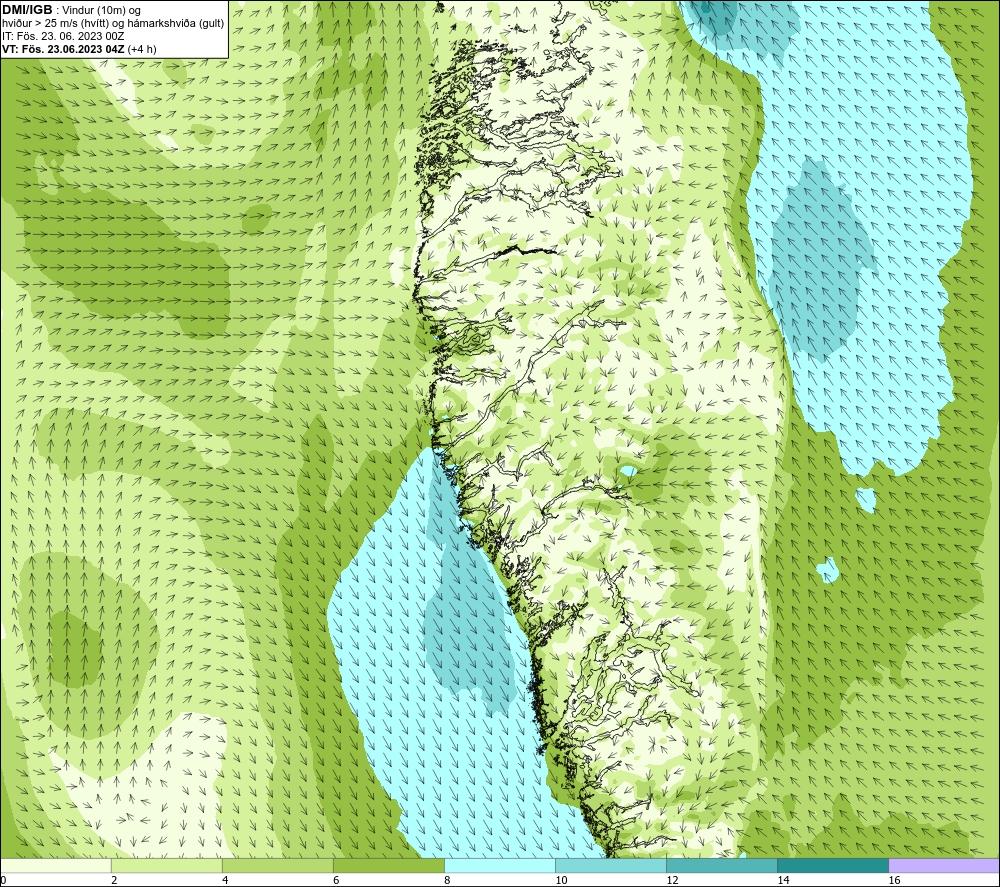The image size is (1000, 887).
Task: Click the 2-4 m/s light green swatch
Action: pyautogui.click(x=167, y=865)
